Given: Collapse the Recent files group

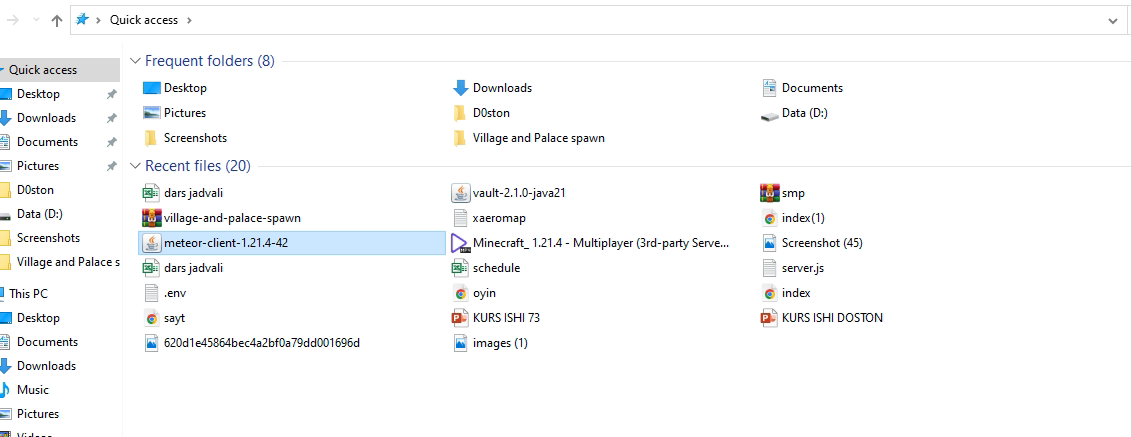Looking at the screenshot, I should [135, 167].
